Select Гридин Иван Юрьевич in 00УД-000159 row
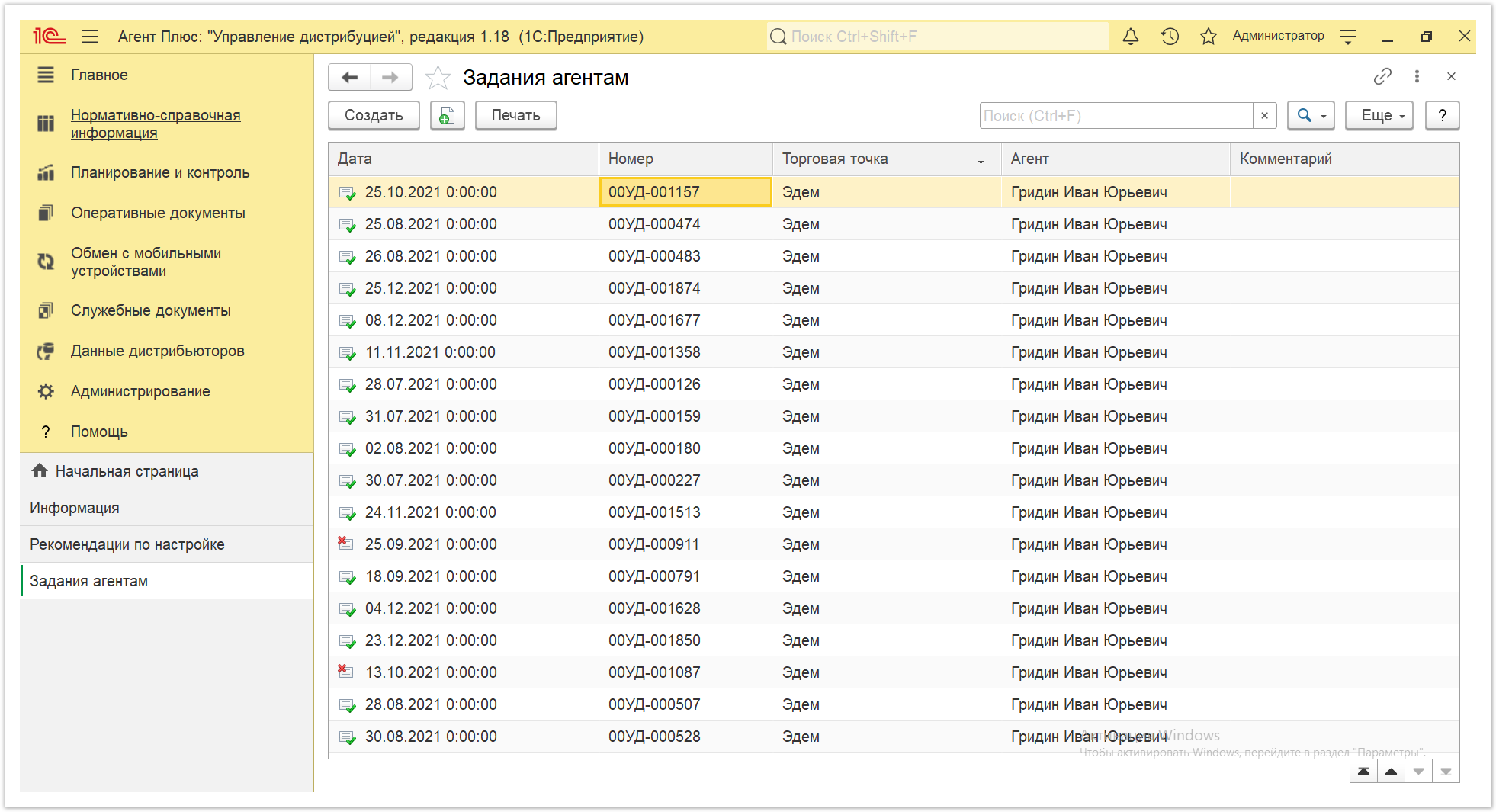 point(1089,416)
